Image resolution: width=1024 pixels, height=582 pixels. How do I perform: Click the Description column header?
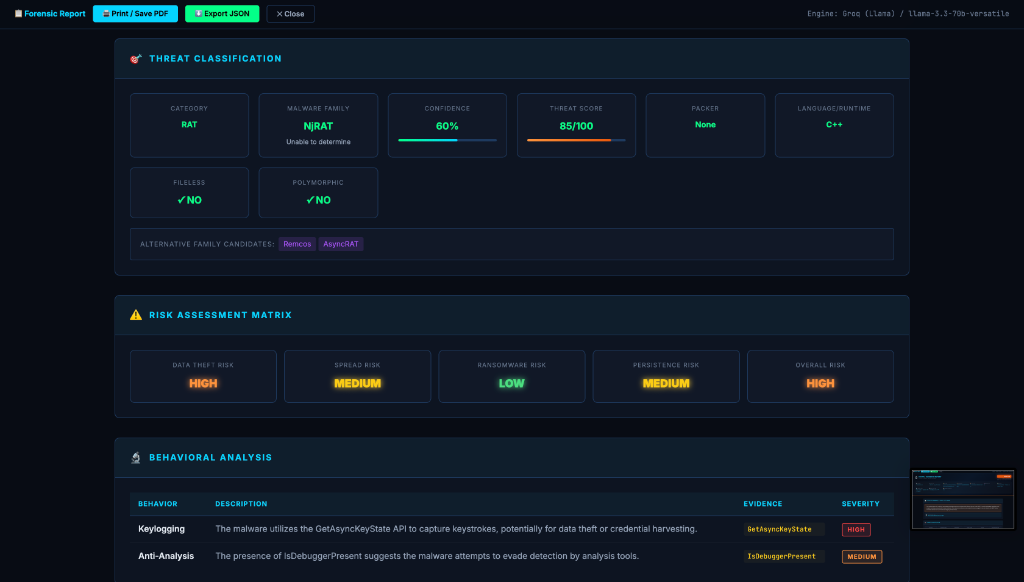[x=241, y=504]
